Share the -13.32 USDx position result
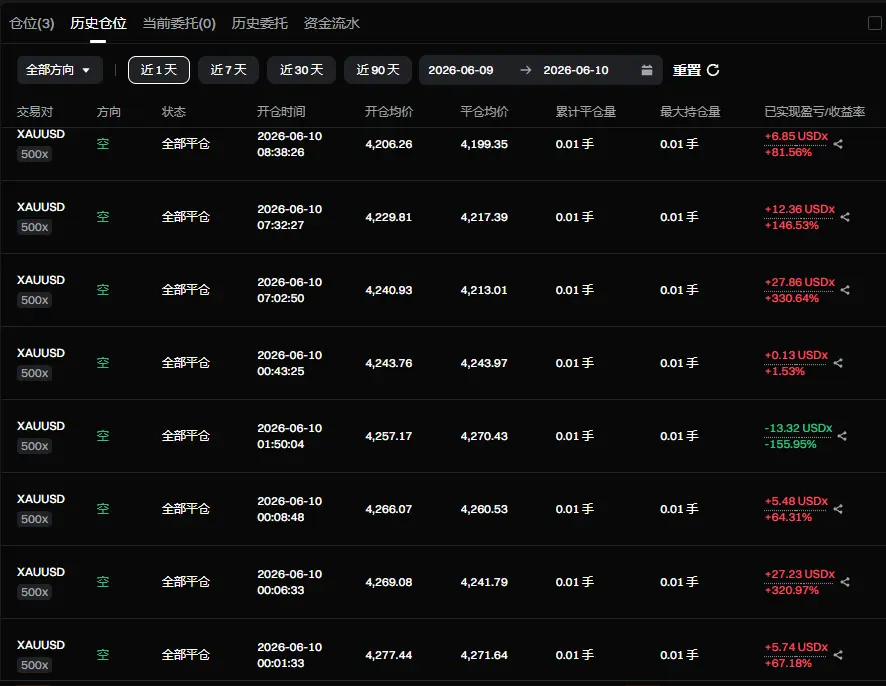Viewport: 886px width, 686px height. (x=842, y=436)
